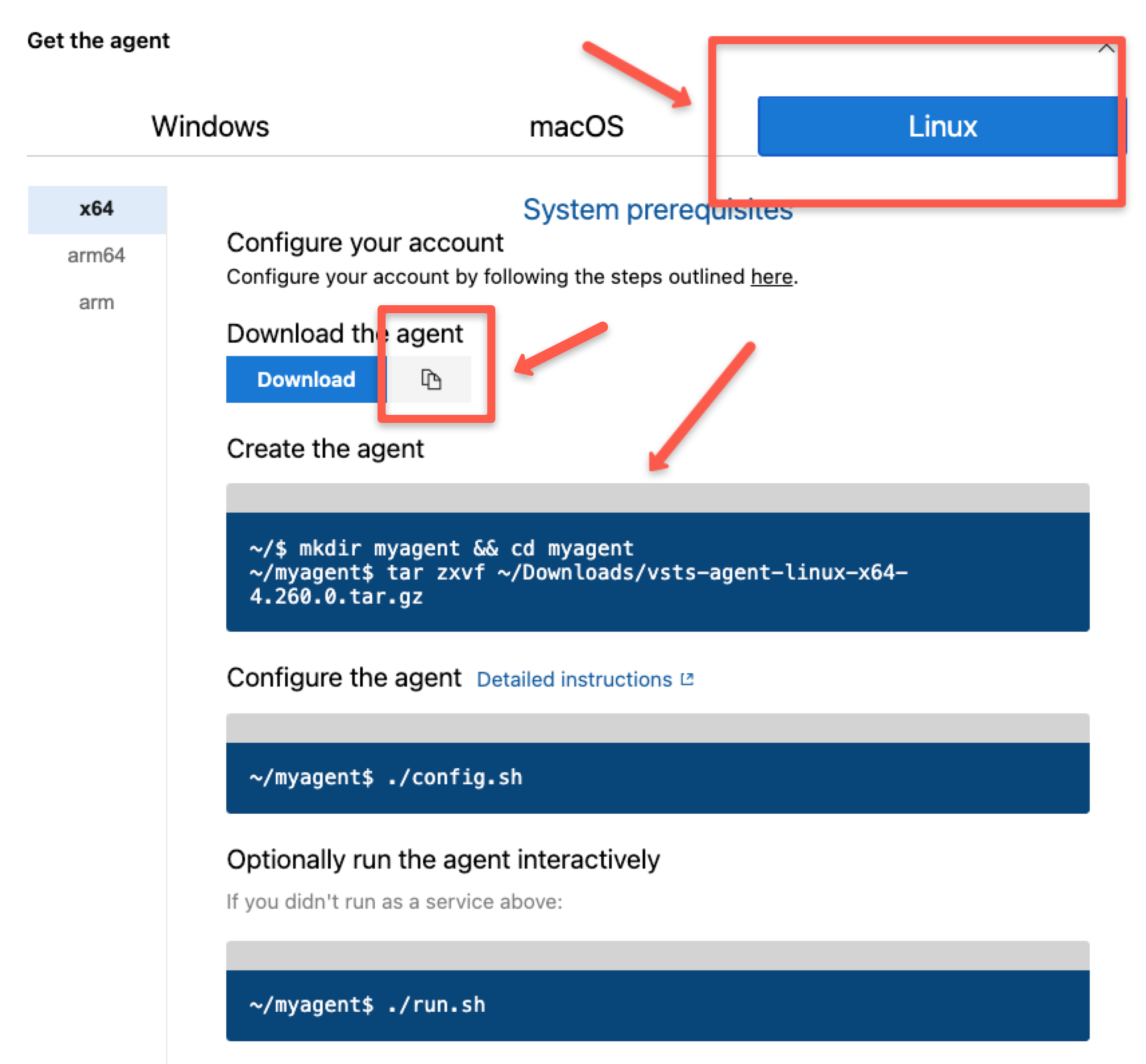
Task: Switch to the Windows tab
Action: click(210, 126)
